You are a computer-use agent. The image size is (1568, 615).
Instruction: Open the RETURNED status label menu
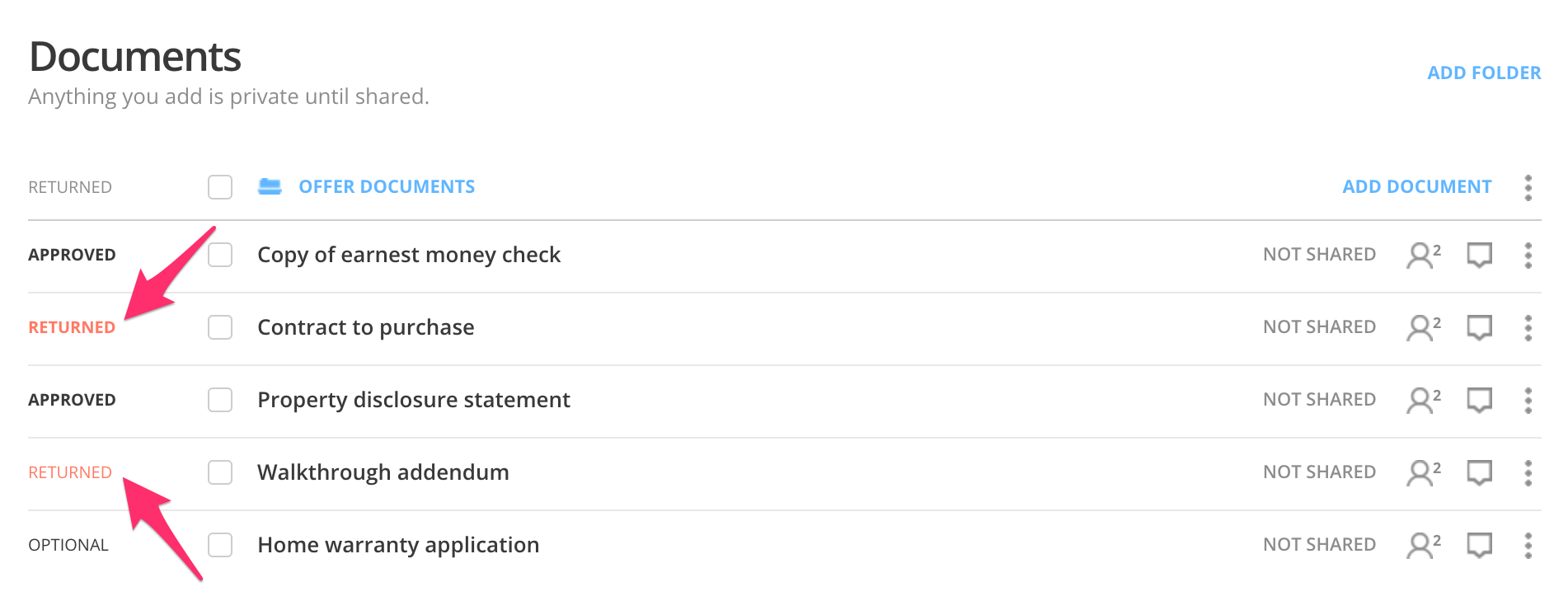coord(70,187)
